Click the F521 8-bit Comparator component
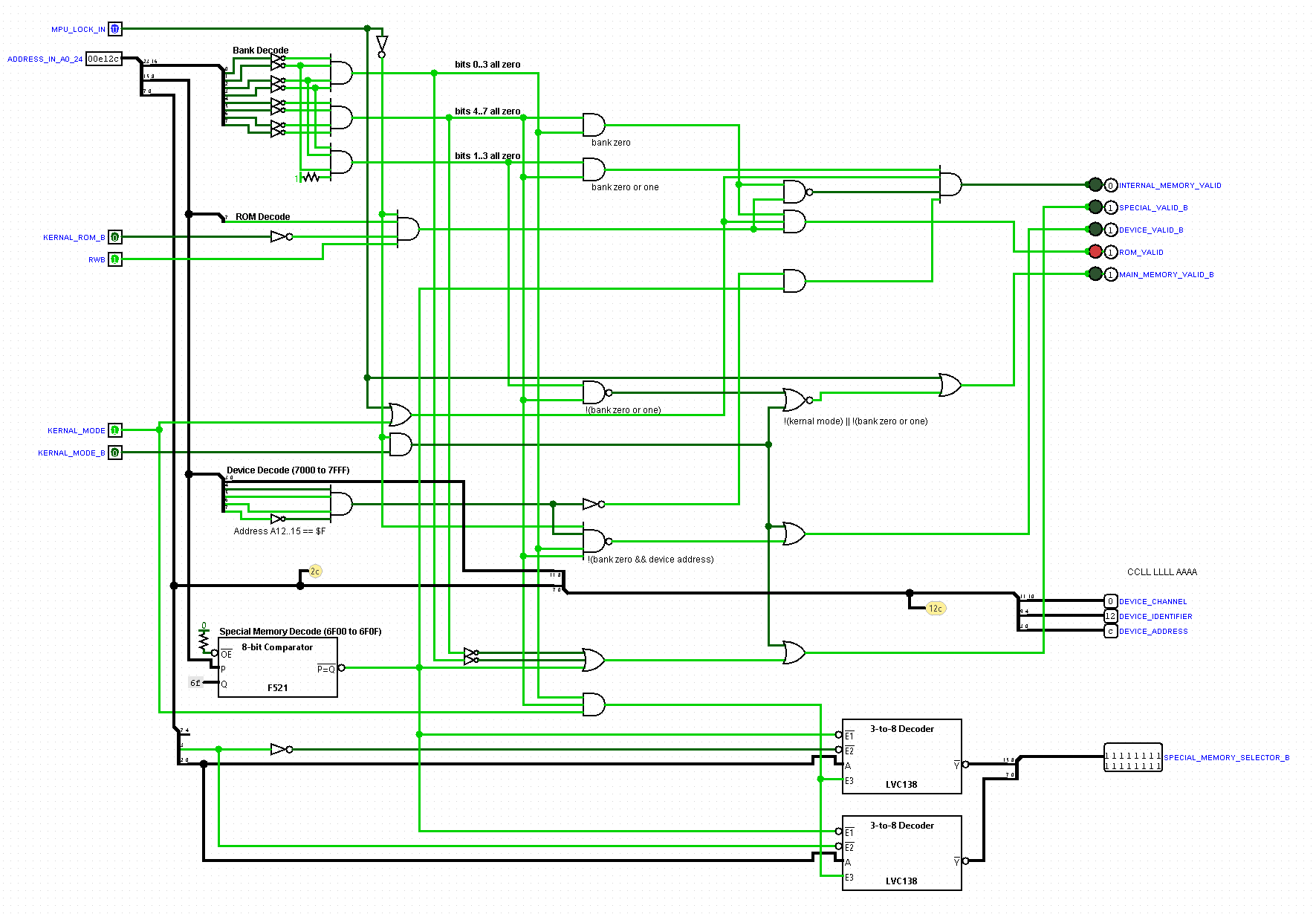The height and width of the screenshot is (917, 1316). 277,667
